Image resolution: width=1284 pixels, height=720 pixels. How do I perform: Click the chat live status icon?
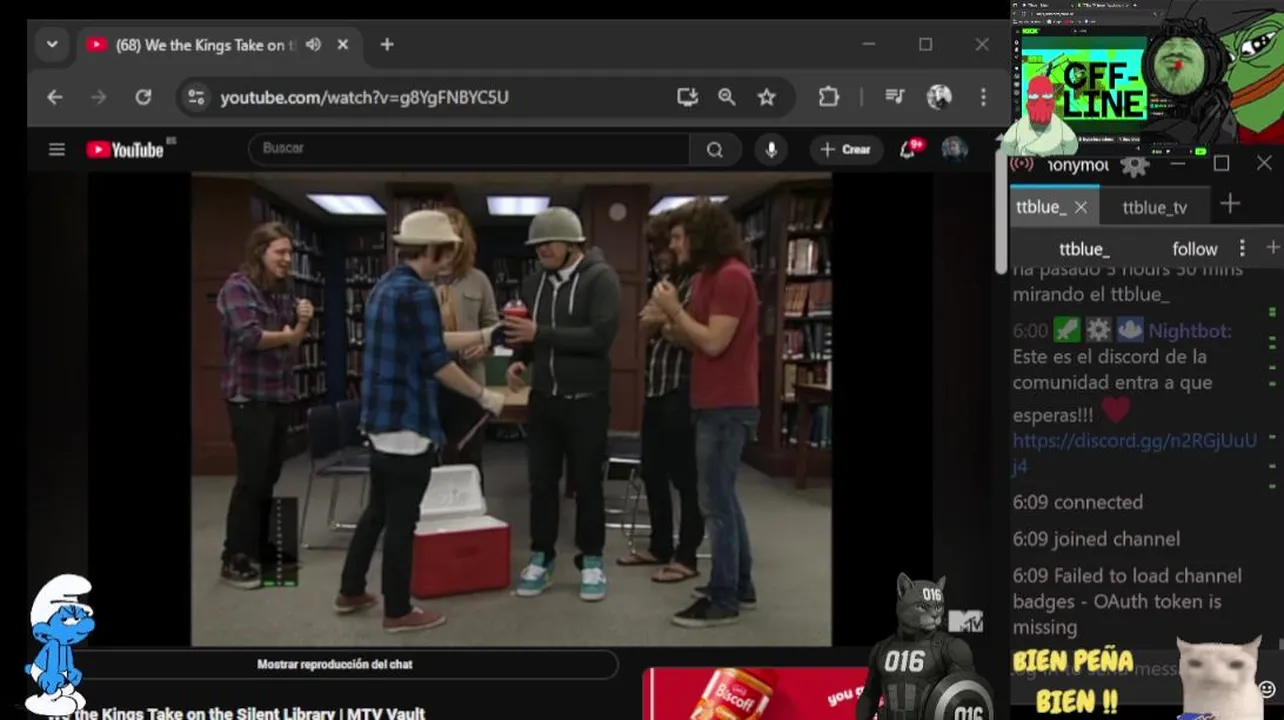click(1022, 164)
